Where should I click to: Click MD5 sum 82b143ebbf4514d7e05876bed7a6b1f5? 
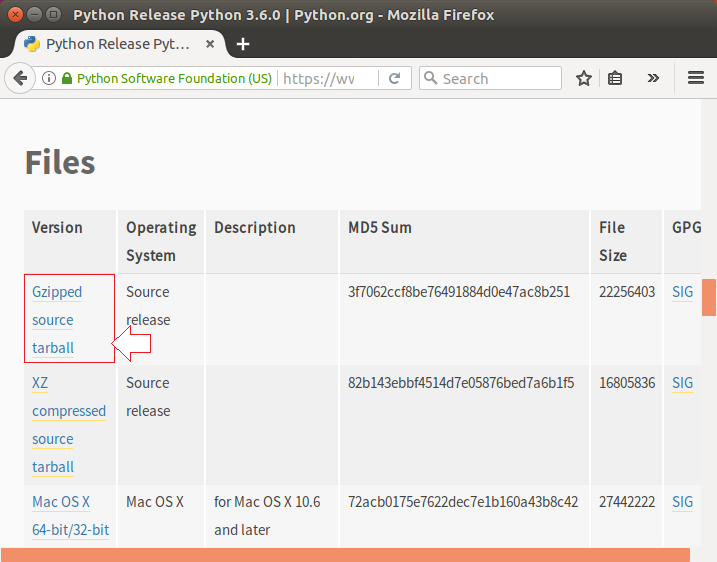pos(460,383)
